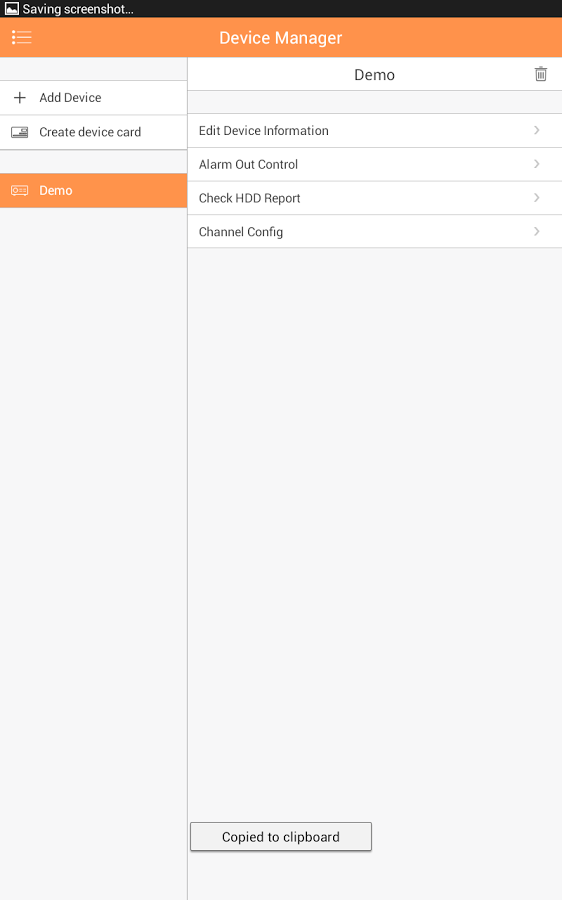562x900 pixels.
Task: Open Edit Device Information
Action: pyautogui.click(x=375, y=131)
